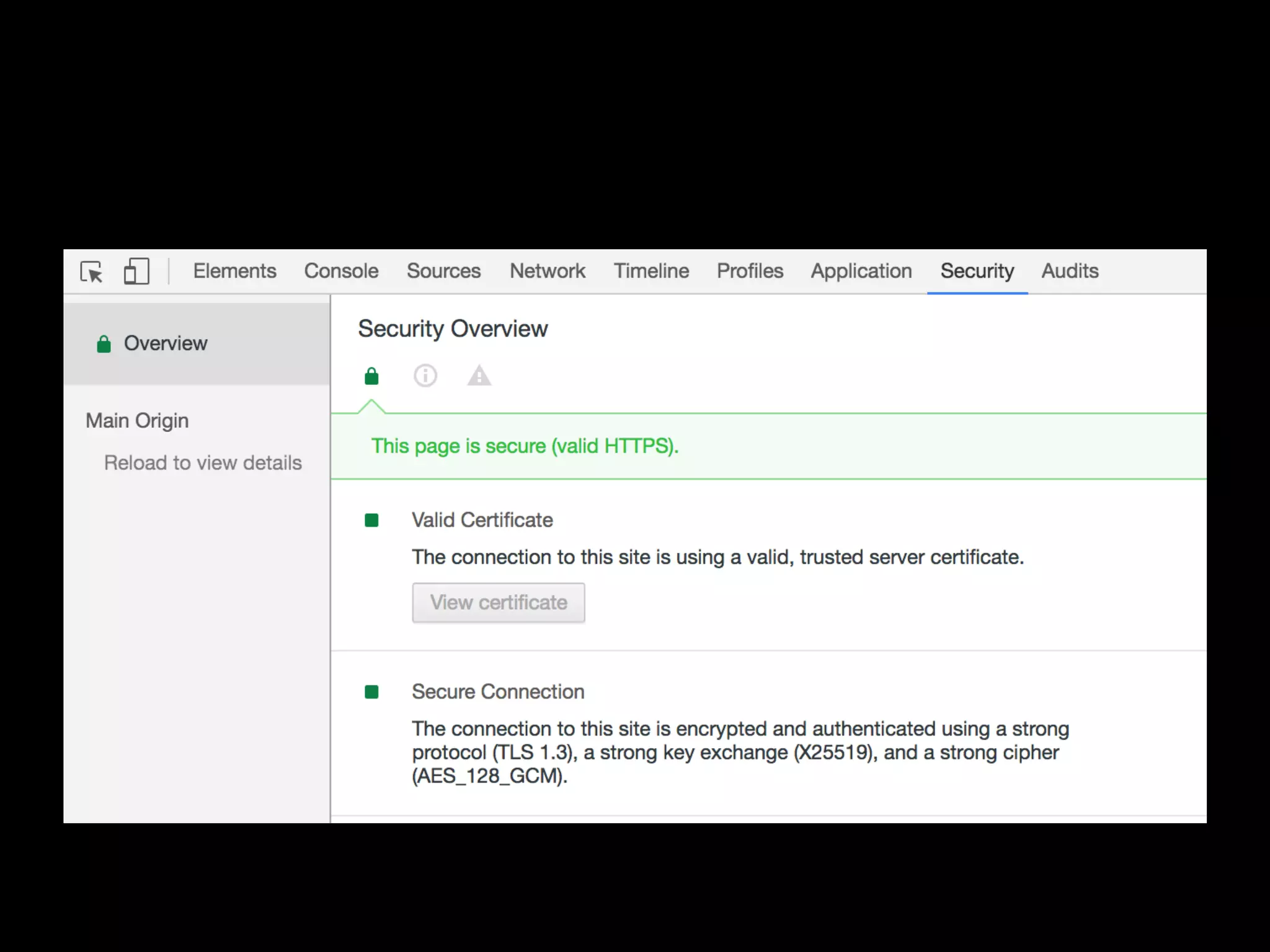Select the Timeline tab
Image resolution: width=1270 pixels, height=952 pixels.
[x=651, y=271]
